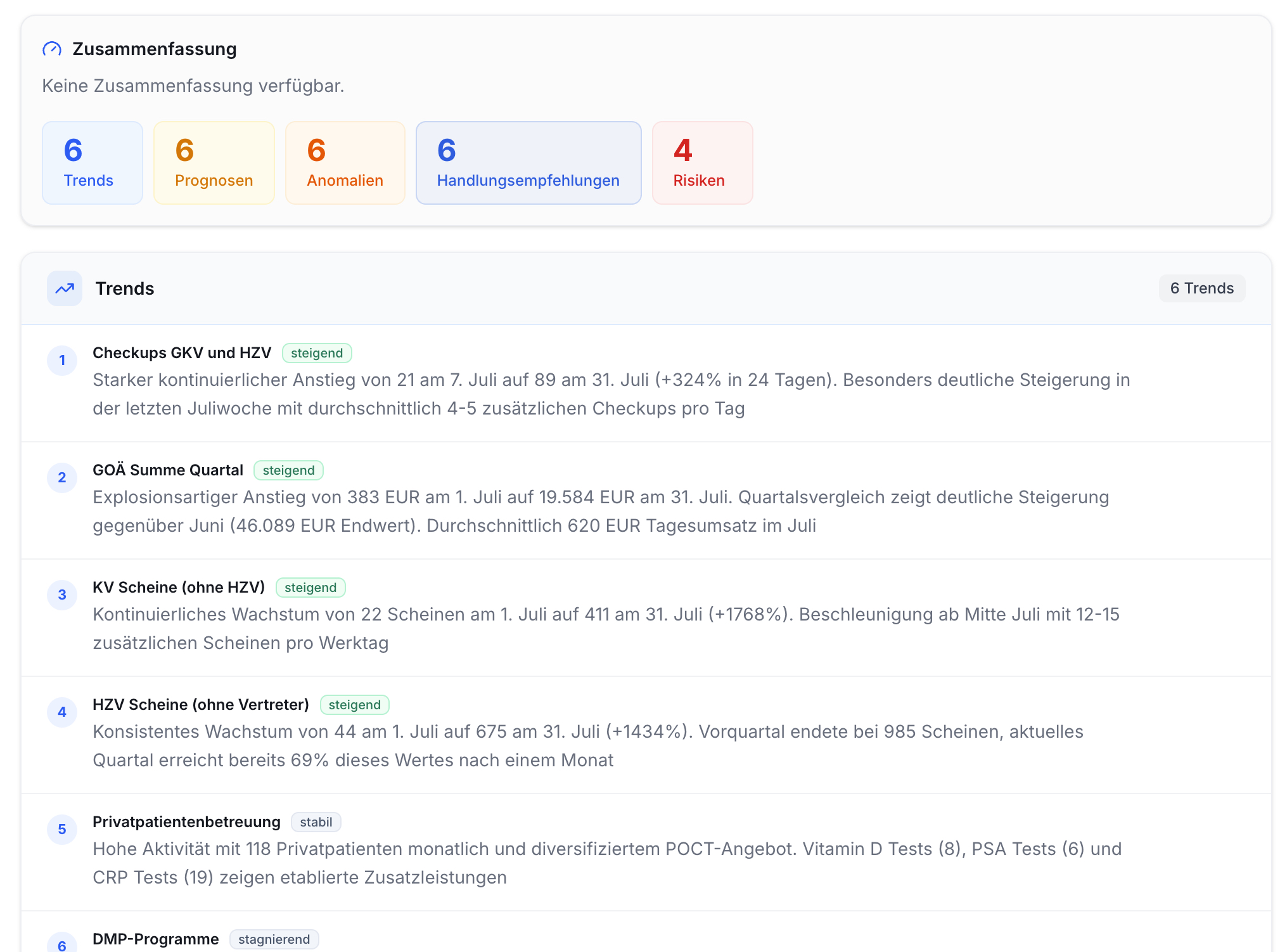Viewport: 1280px width, 952px height.
Task: Select the 'GOÄ Summe Quartal' title
Action: (168, 470)
